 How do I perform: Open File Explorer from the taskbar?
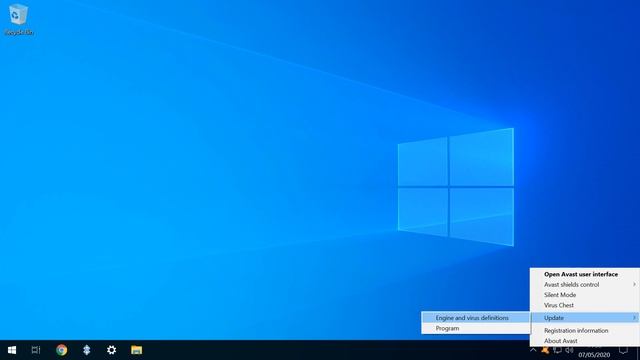pyautogui.click(x=136, y=350)
